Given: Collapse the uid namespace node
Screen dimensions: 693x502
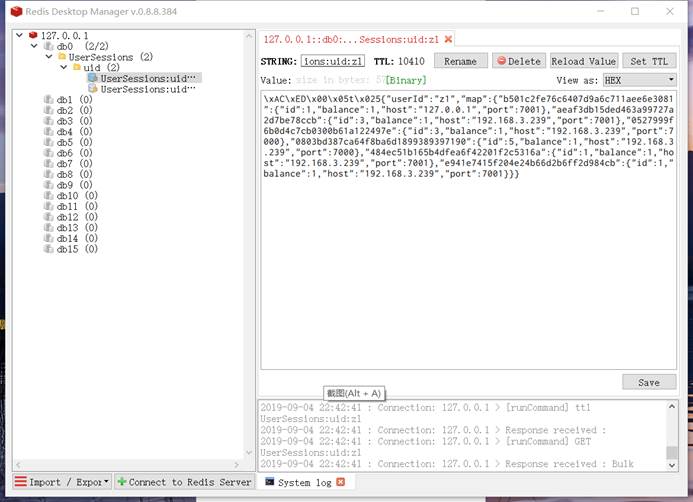Looking at the screenshot, I should point(64,67).
